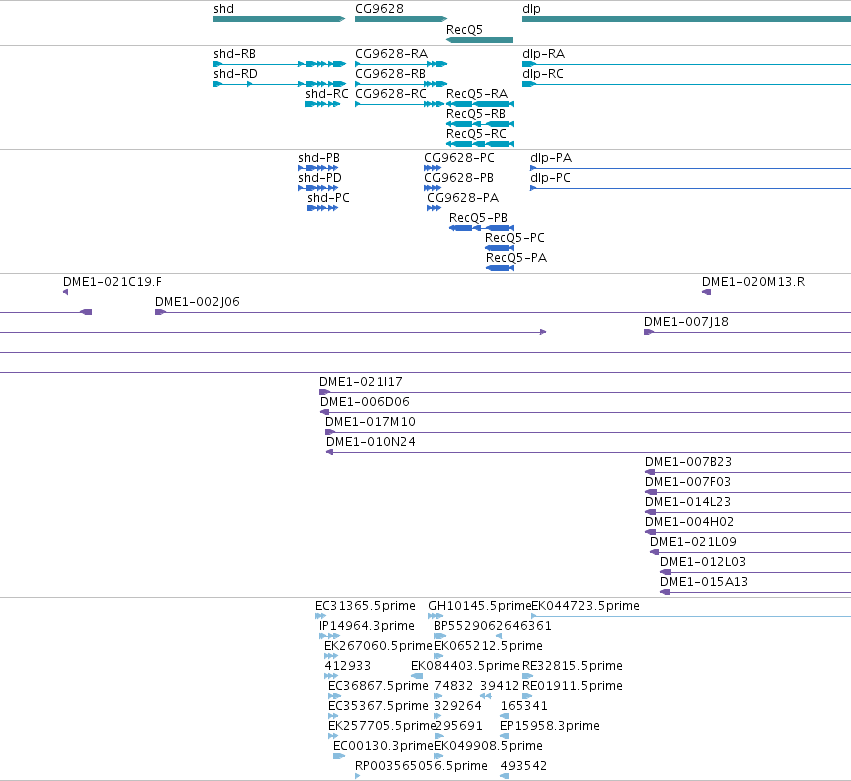
Task: Click the RE32815.5prime EST label
Action: pos(572,666)
